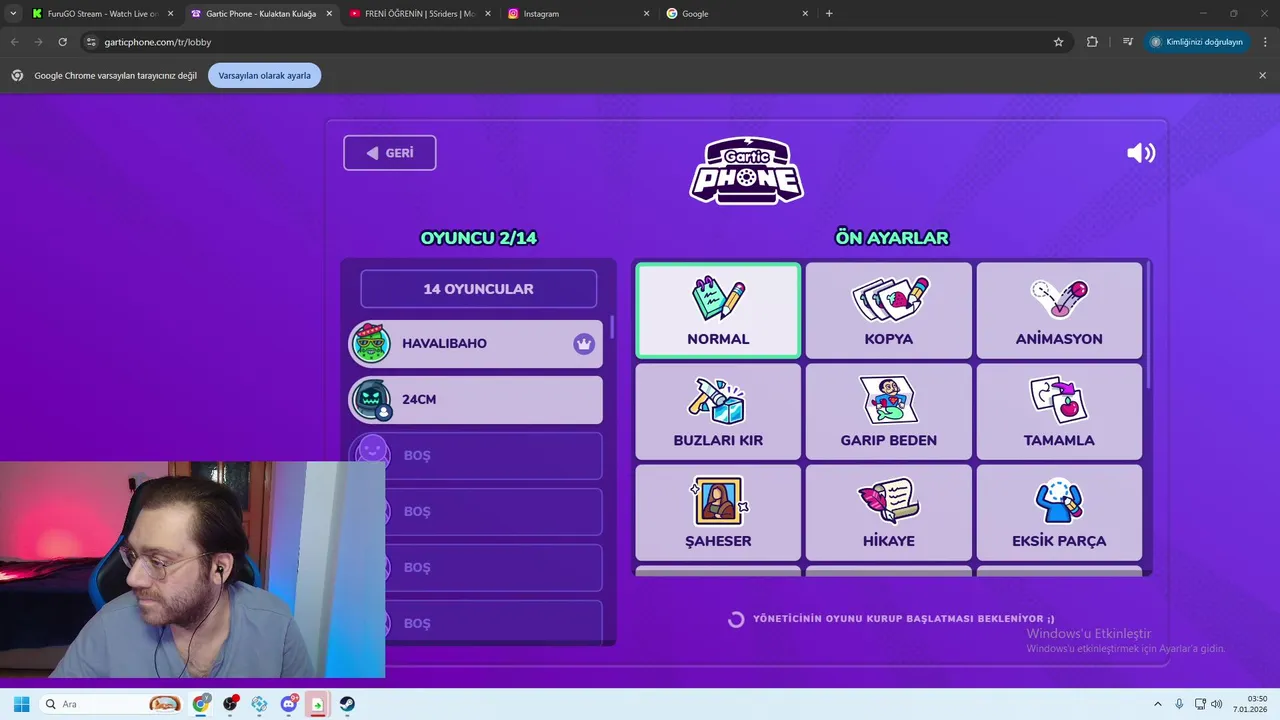Viewport: 1280px width, 720px height.
Task: Open the Extensions puzzle icon
Action: (1092, 42)
